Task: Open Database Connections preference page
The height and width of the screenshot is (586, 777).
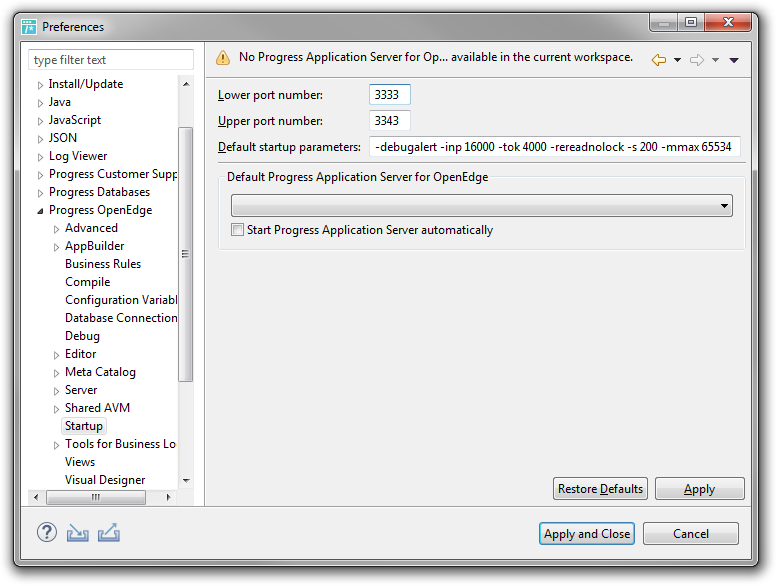Action: pos(121,318)
